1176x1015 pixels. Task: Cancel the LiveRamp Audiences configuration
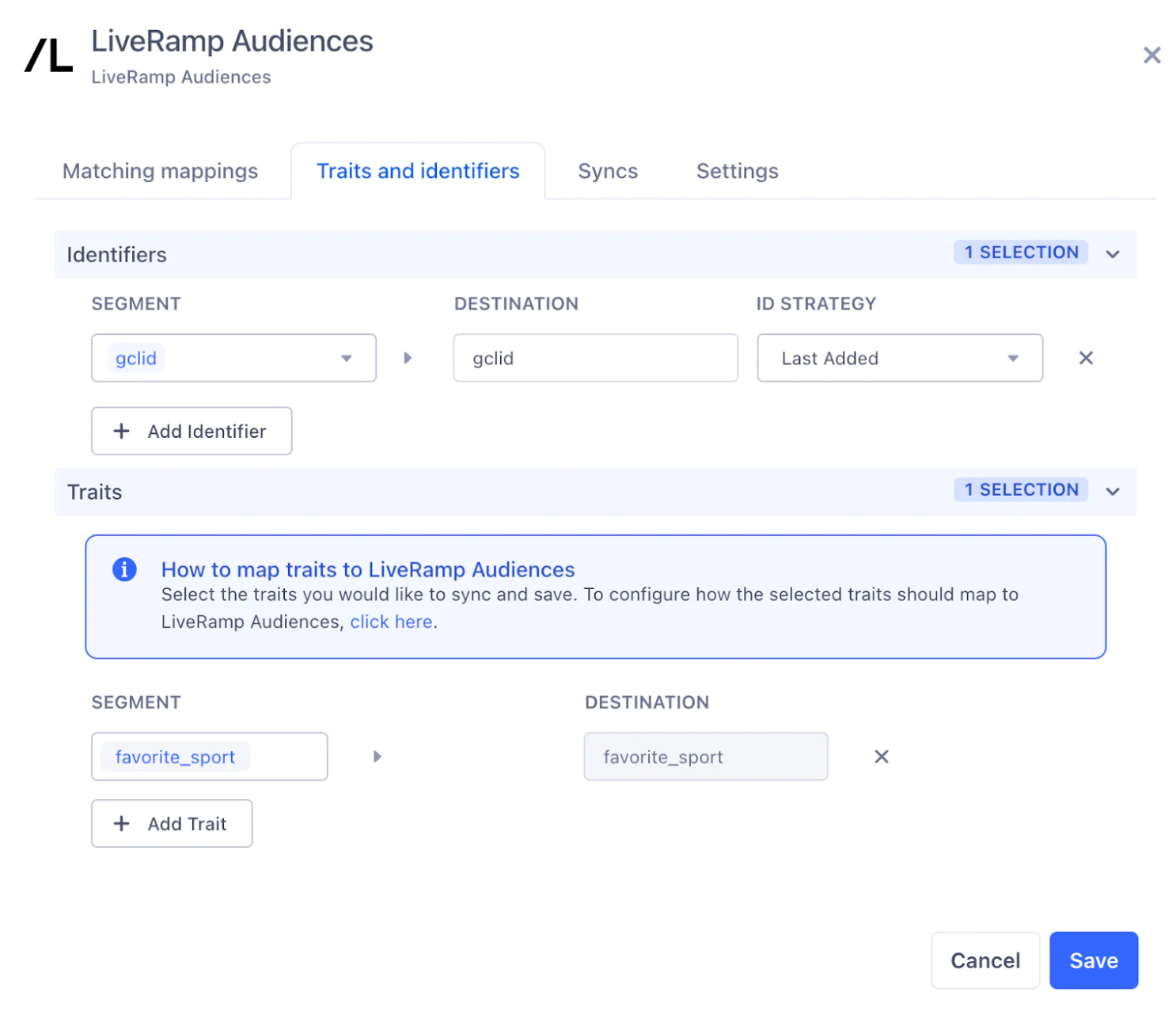[984, 960]
